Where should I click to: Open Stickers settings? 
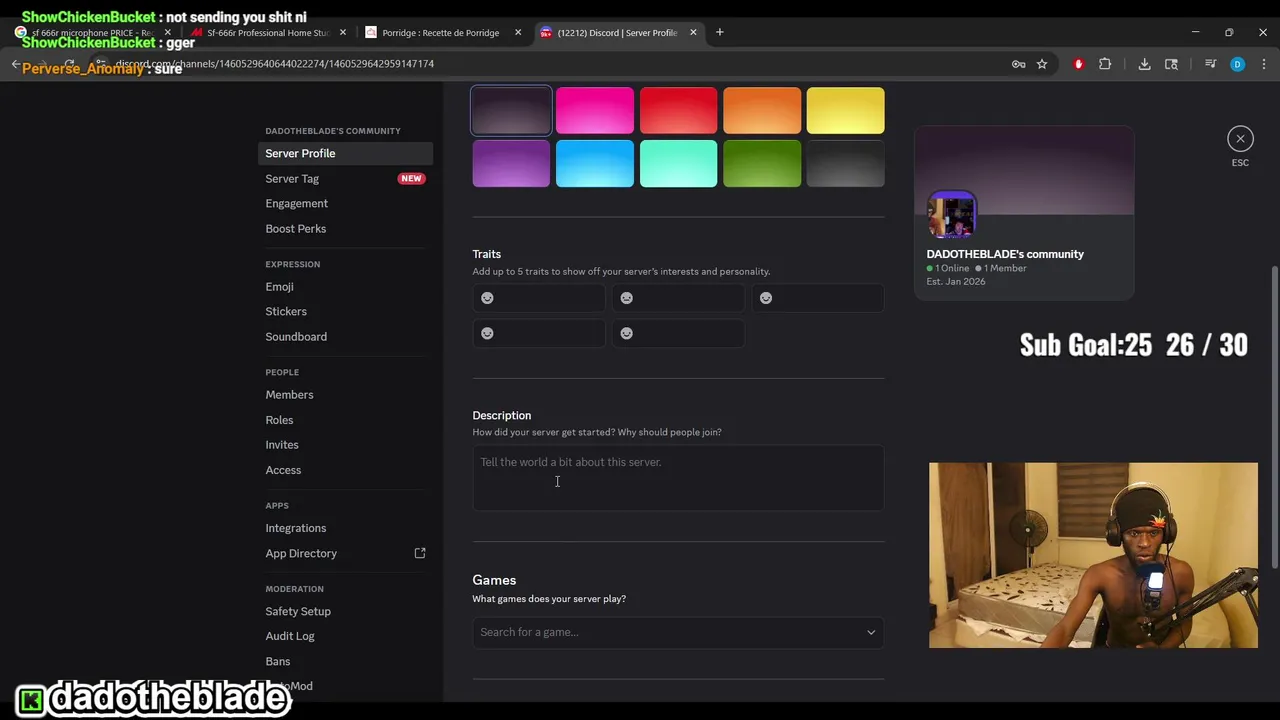[x=345, y=311]
